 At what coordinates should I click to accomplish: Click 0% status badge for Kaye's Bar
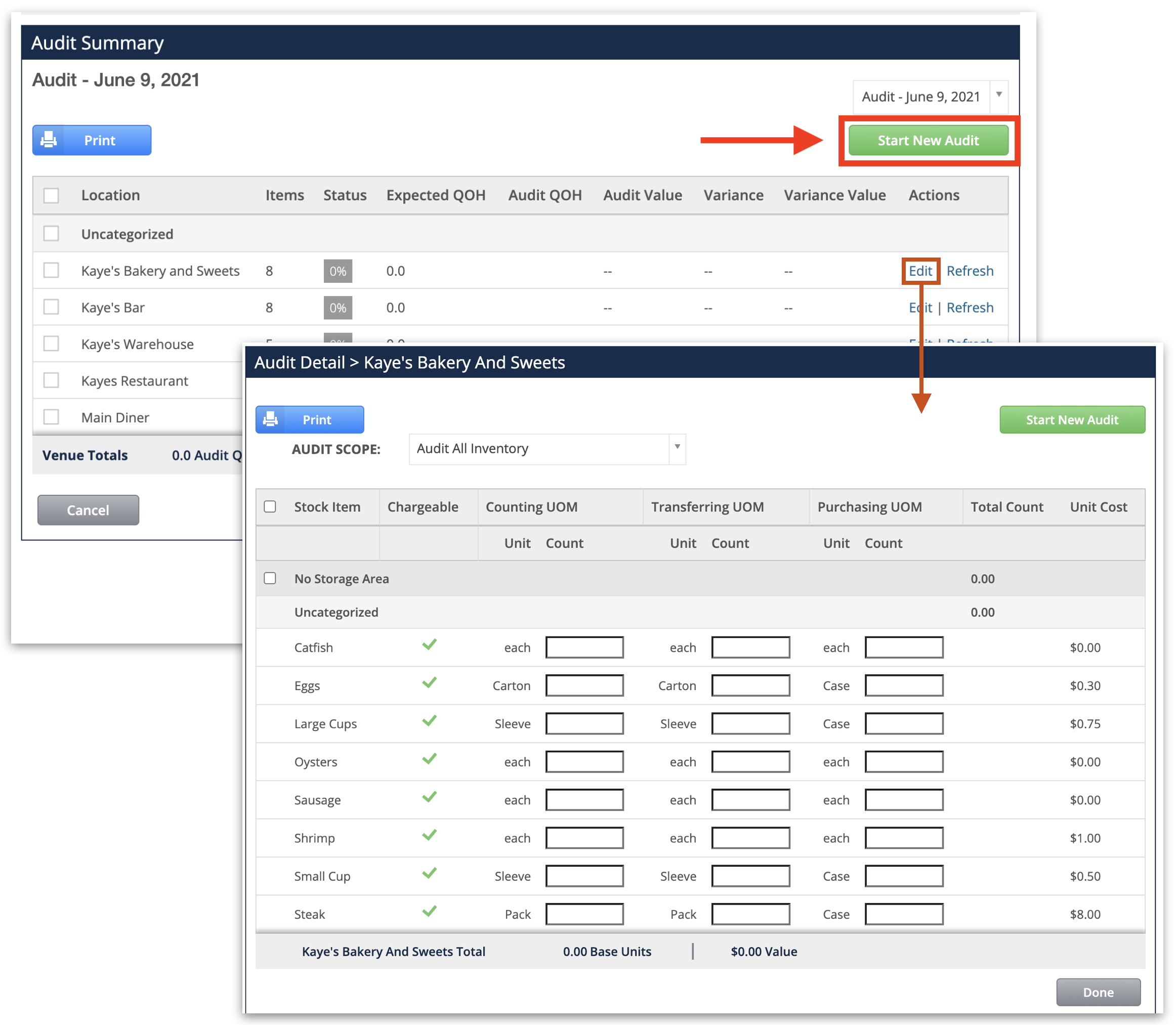pos(338,308)
